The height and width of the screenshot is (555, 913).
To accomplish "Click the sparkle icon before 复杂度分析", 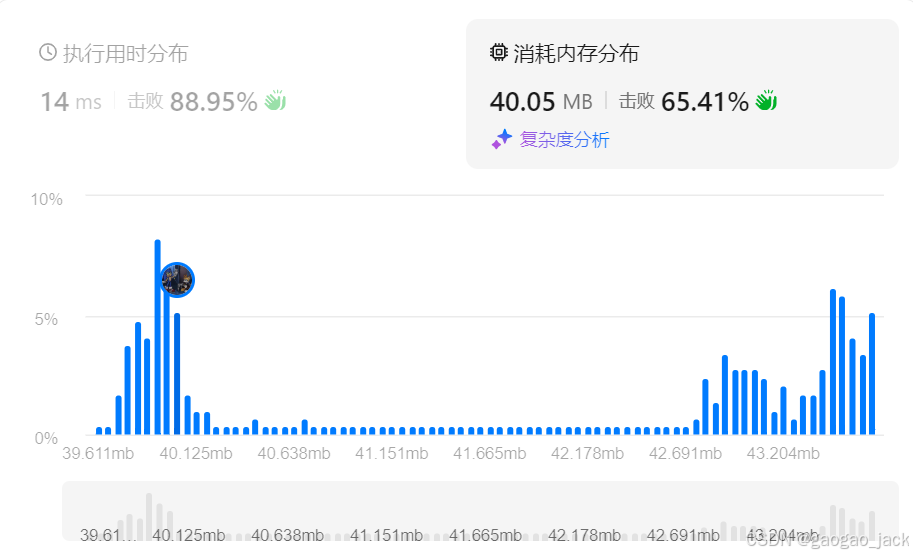I will tap(501, 139).
